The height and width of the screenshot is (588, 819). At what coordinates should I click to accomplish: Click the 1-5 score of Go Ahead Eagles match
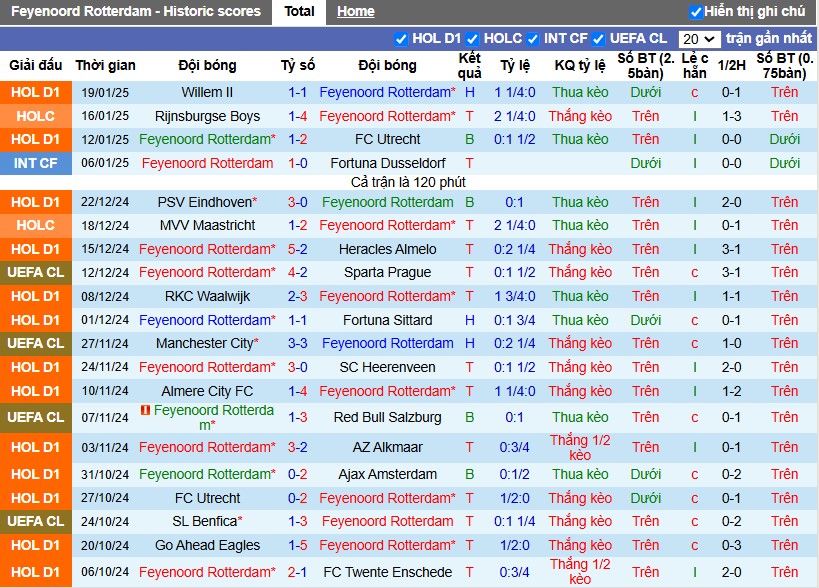coord(298,545)
